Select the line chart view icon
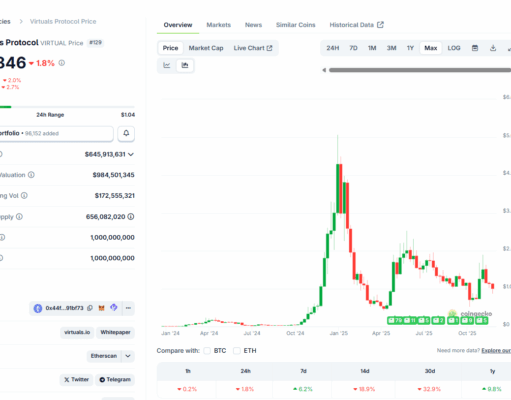The width and height of the screenshot is (511, 400). click(x=167, y=65)
